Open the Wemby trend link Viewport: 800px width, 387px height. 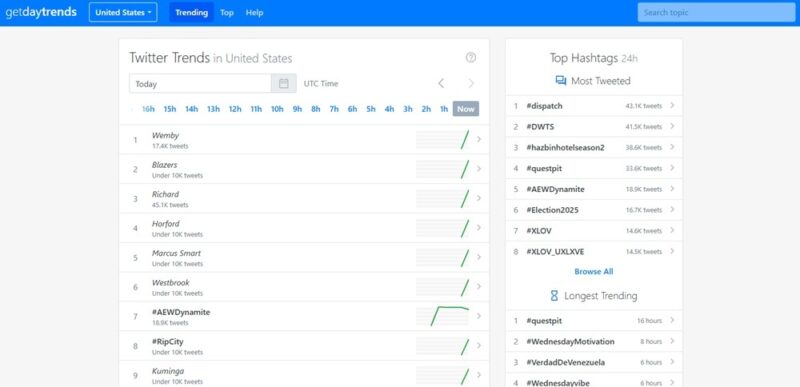pyautogui.click(x=165, y=136)
